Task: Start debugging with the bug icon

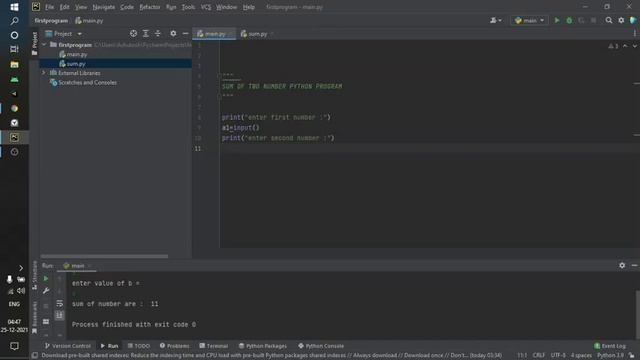Action: coord(569,20)
